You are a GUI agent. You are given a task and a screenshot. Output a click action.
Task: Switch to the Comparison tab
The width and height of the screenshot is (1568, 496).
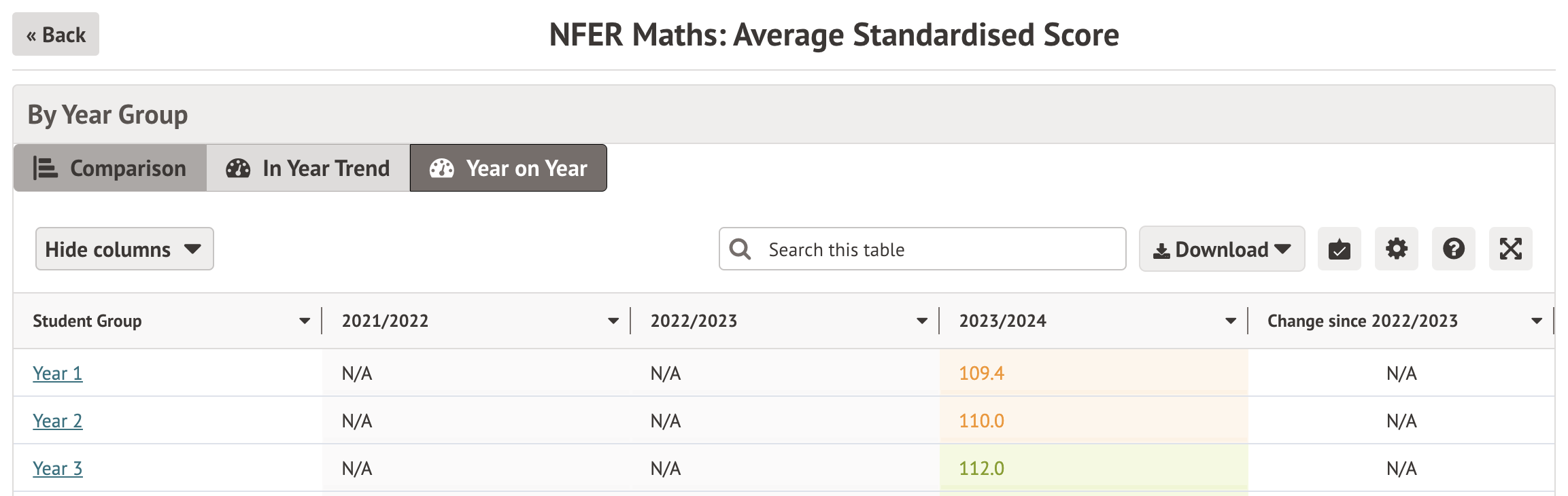tap(110, 169)
